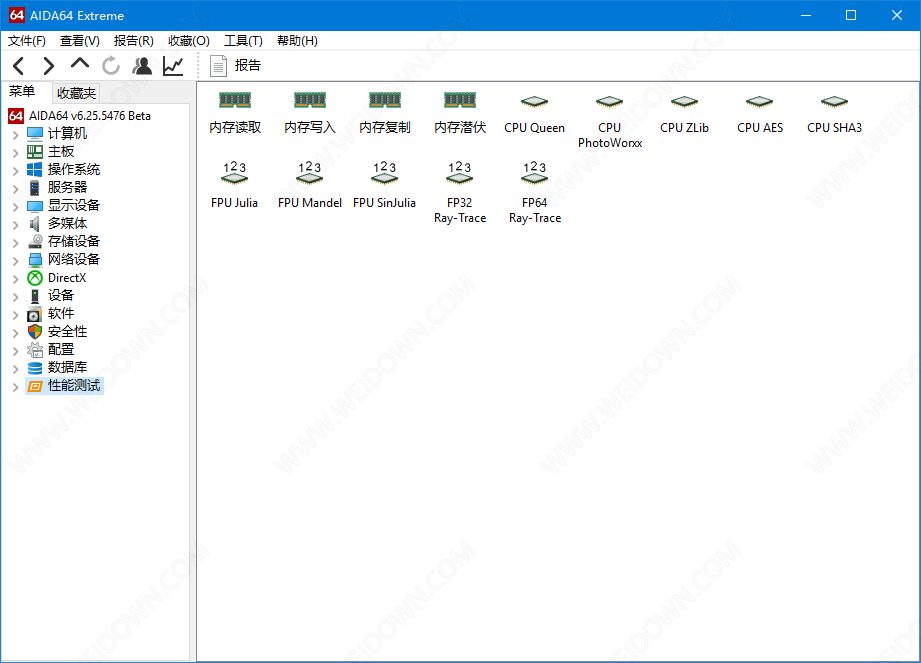This screenshot has height=663, width=921.
Task: Go forward with the right arrow toolbar icon
Action: pyautogui.click(x=48, y=66)
